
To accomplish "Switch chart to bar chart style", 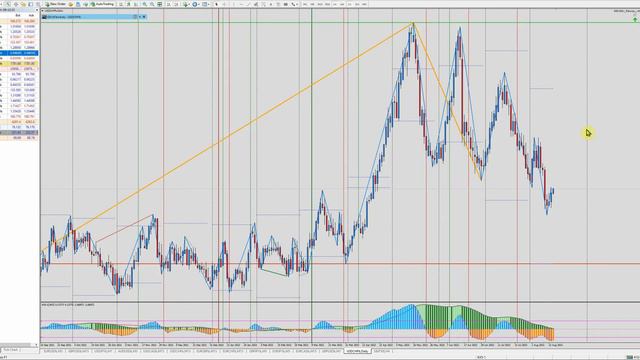I will point(121,4).
